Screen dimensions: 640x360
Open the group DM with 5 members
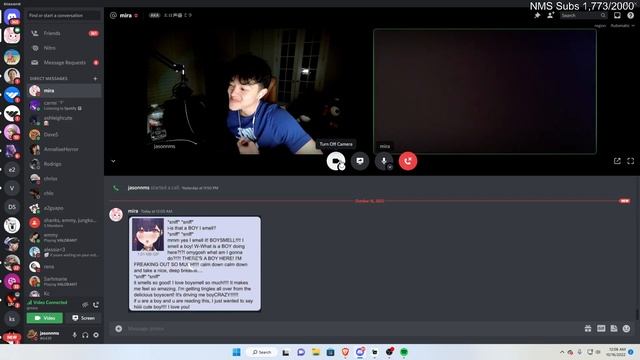(x=64, y=223)
